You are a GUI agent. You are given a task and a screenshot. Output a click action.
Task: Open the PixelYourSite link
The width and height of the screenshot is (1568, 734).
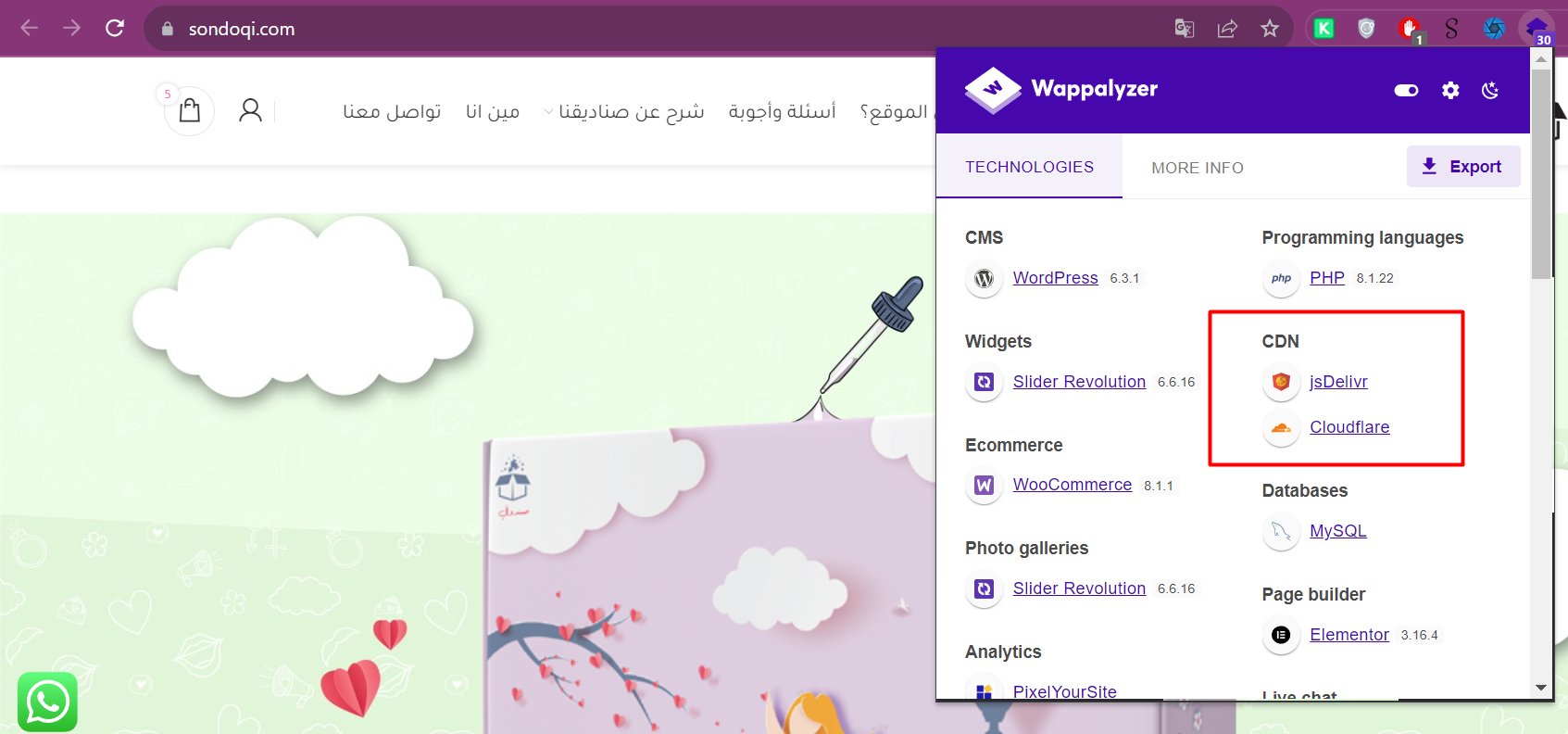1065,691
